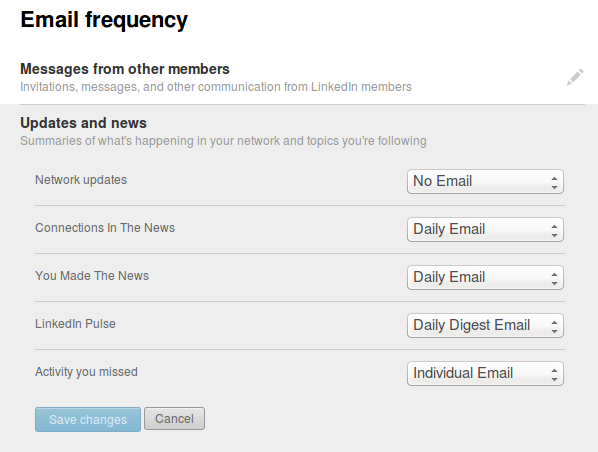Image resolution: width=598 pixels, height=452 pixels.
Task: Select the Updates and news heading
Action: click(x=83, y=123)
